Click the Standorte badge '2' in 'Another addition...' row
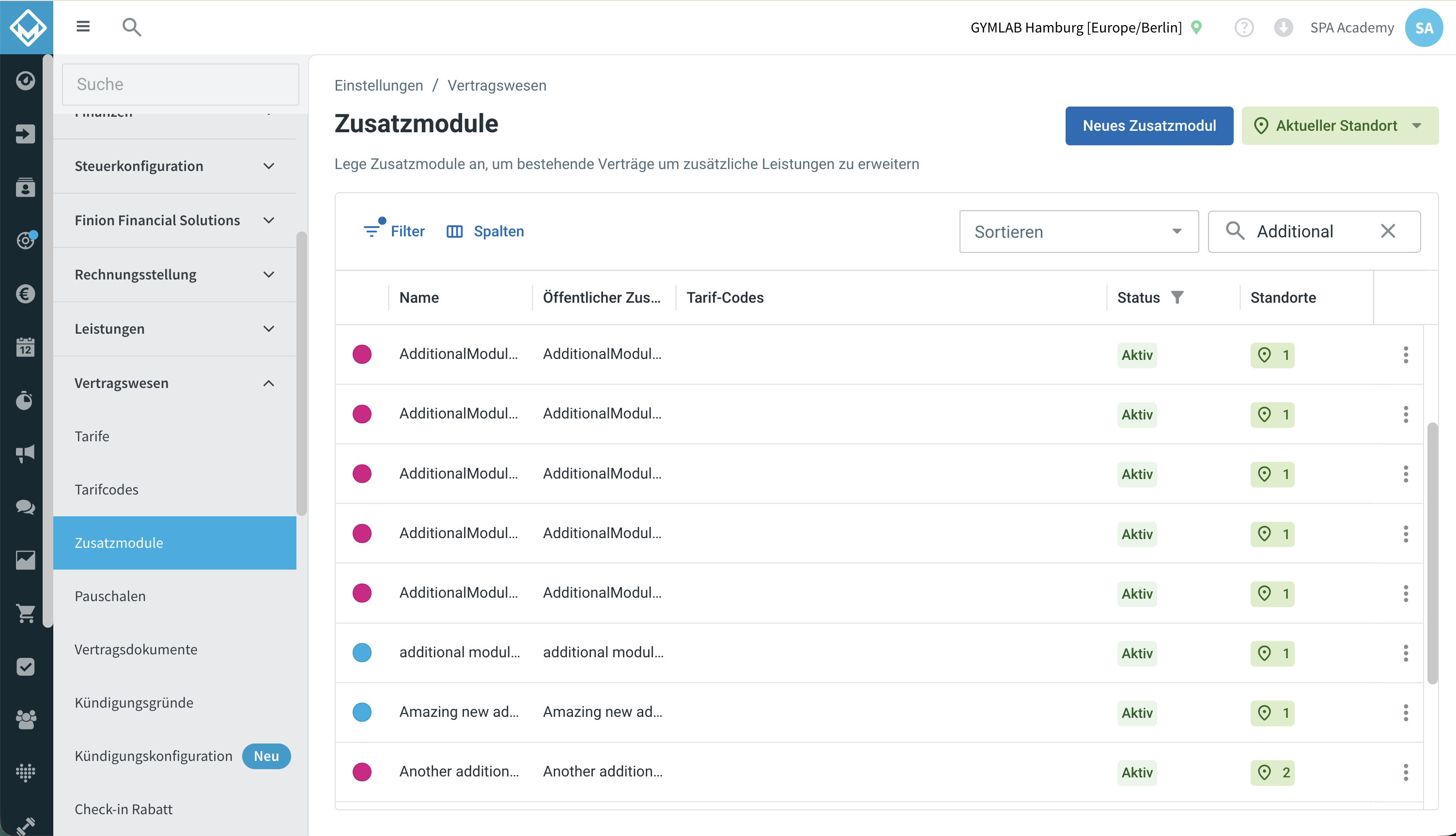 point(1272,772)
